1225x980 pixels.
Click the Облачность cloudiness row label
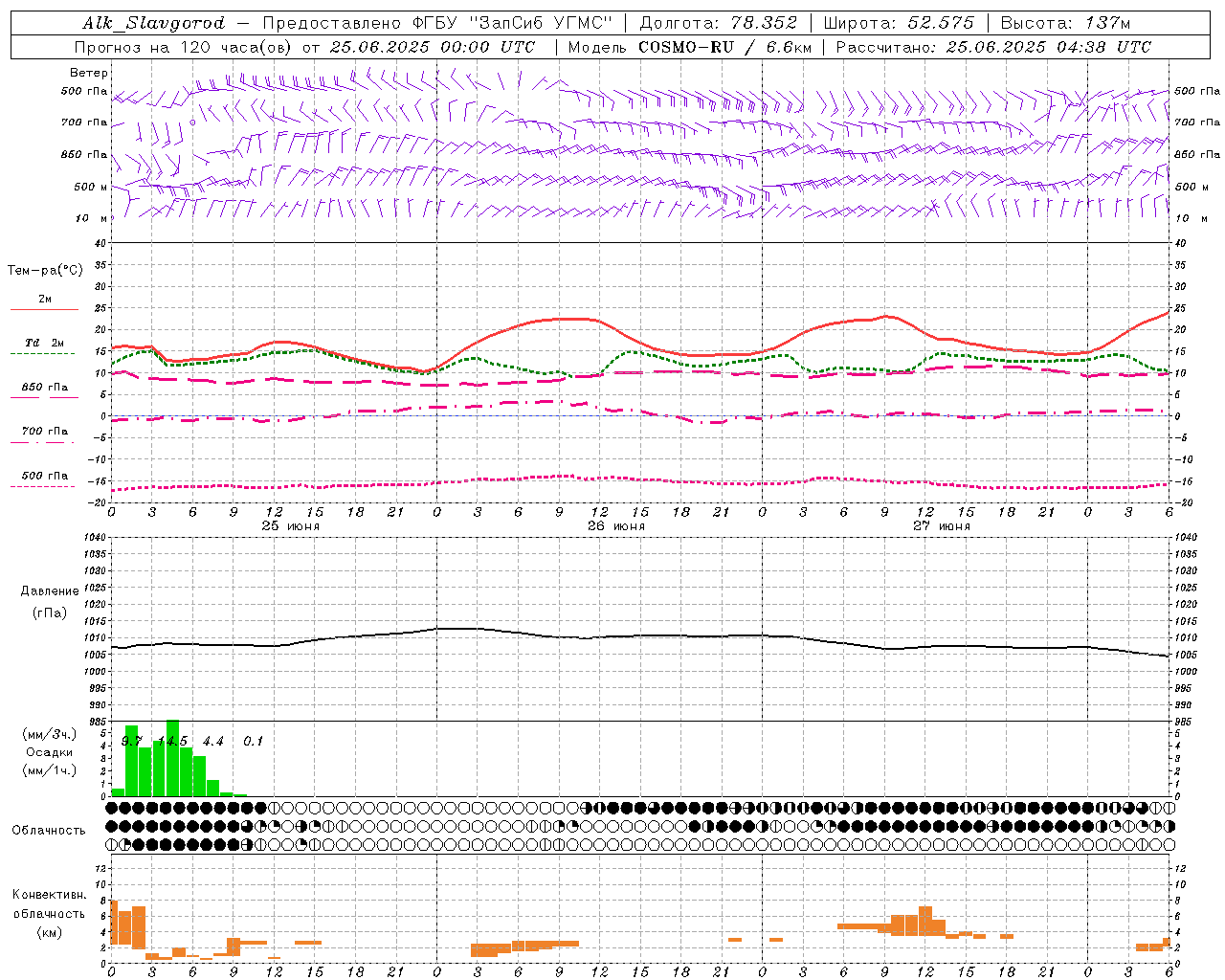pyautogui.click(x=49, y=831)
